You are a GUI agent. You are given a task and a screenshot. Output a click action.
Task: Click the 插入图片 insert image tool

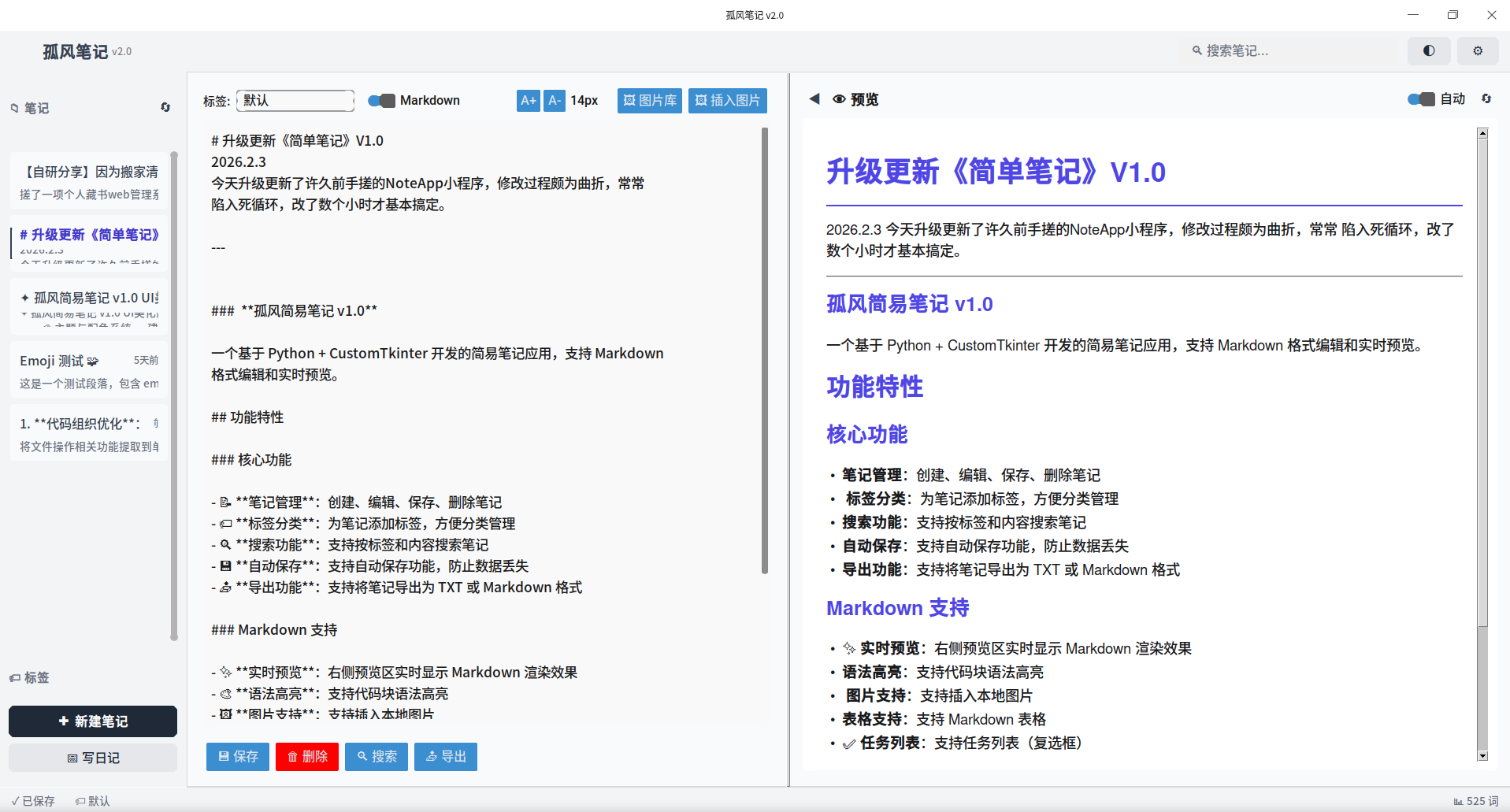pyautogui.click(x=727, y=100)
